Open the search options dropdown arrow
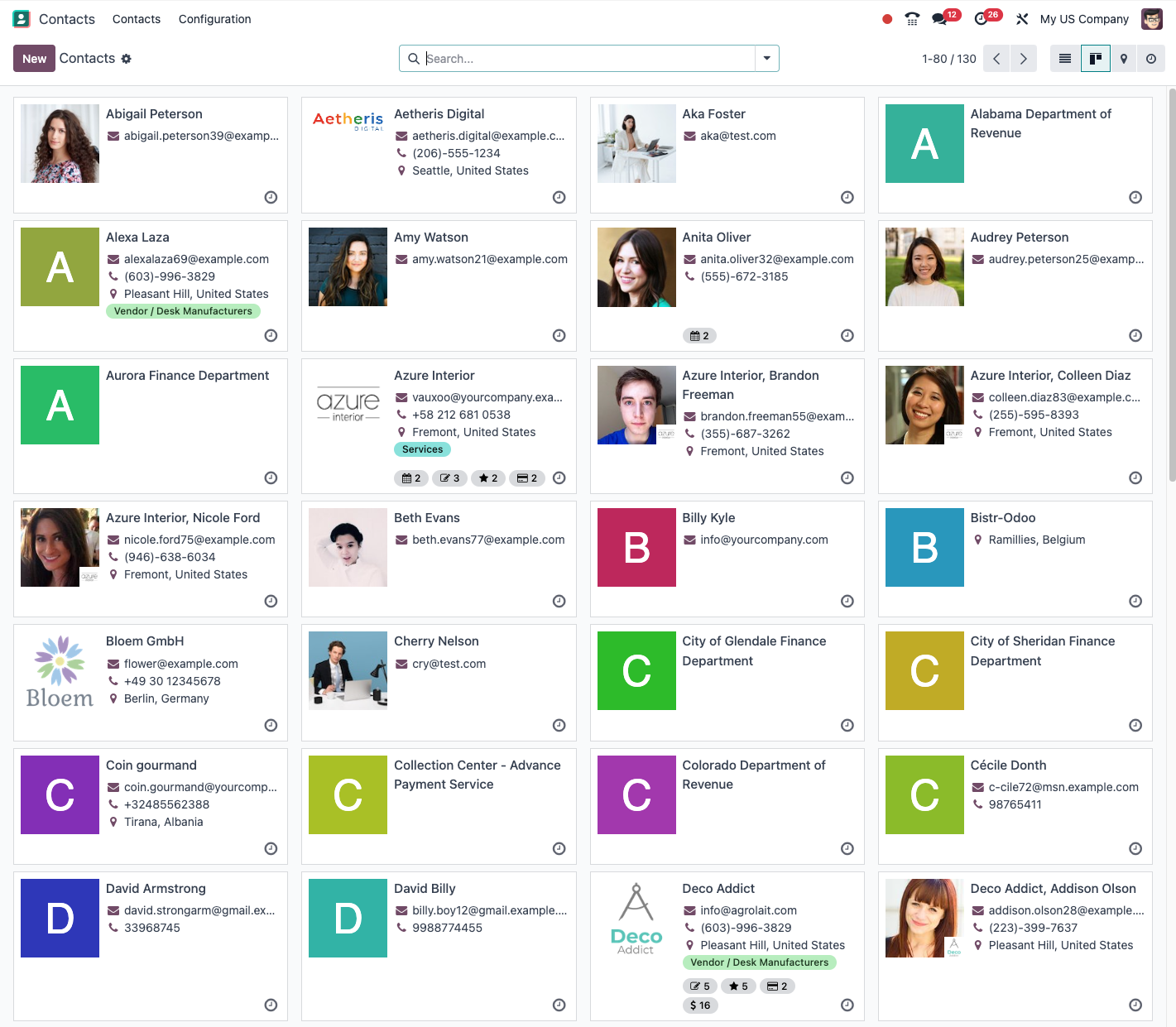The width and height of the screenshot is (1176, 1027). (767, 59)
